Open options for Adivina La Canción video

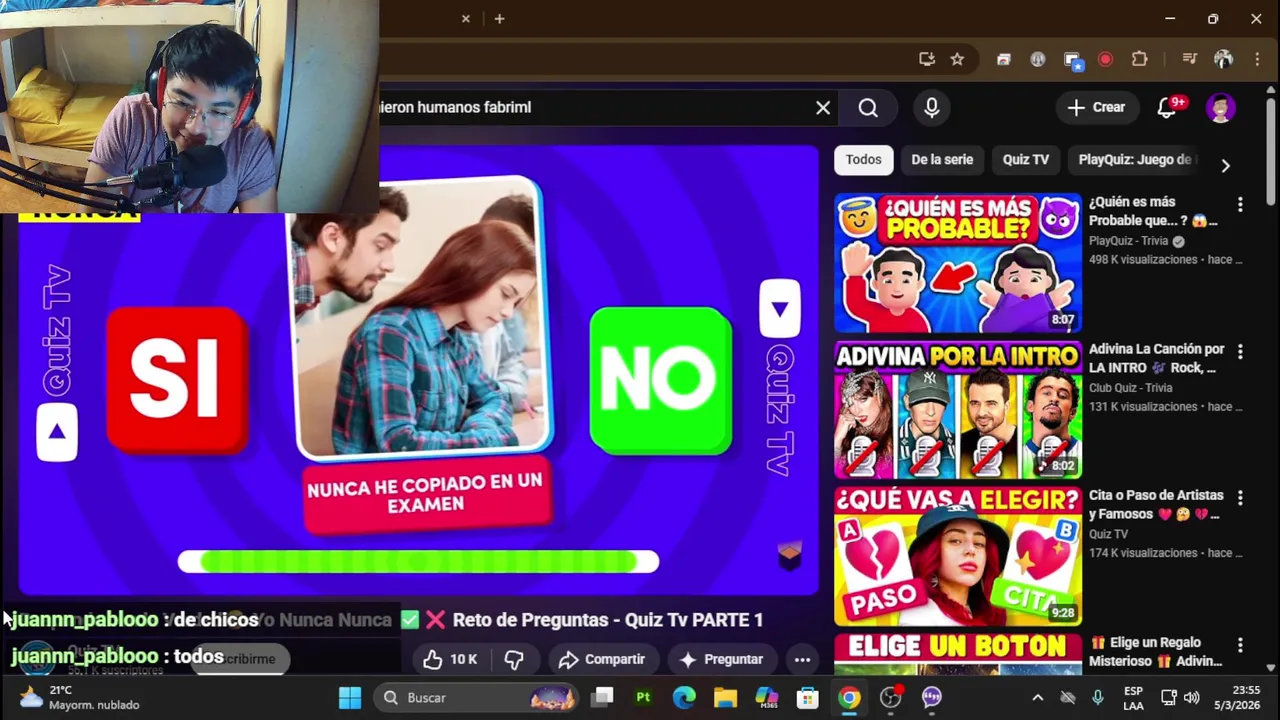1240,351
